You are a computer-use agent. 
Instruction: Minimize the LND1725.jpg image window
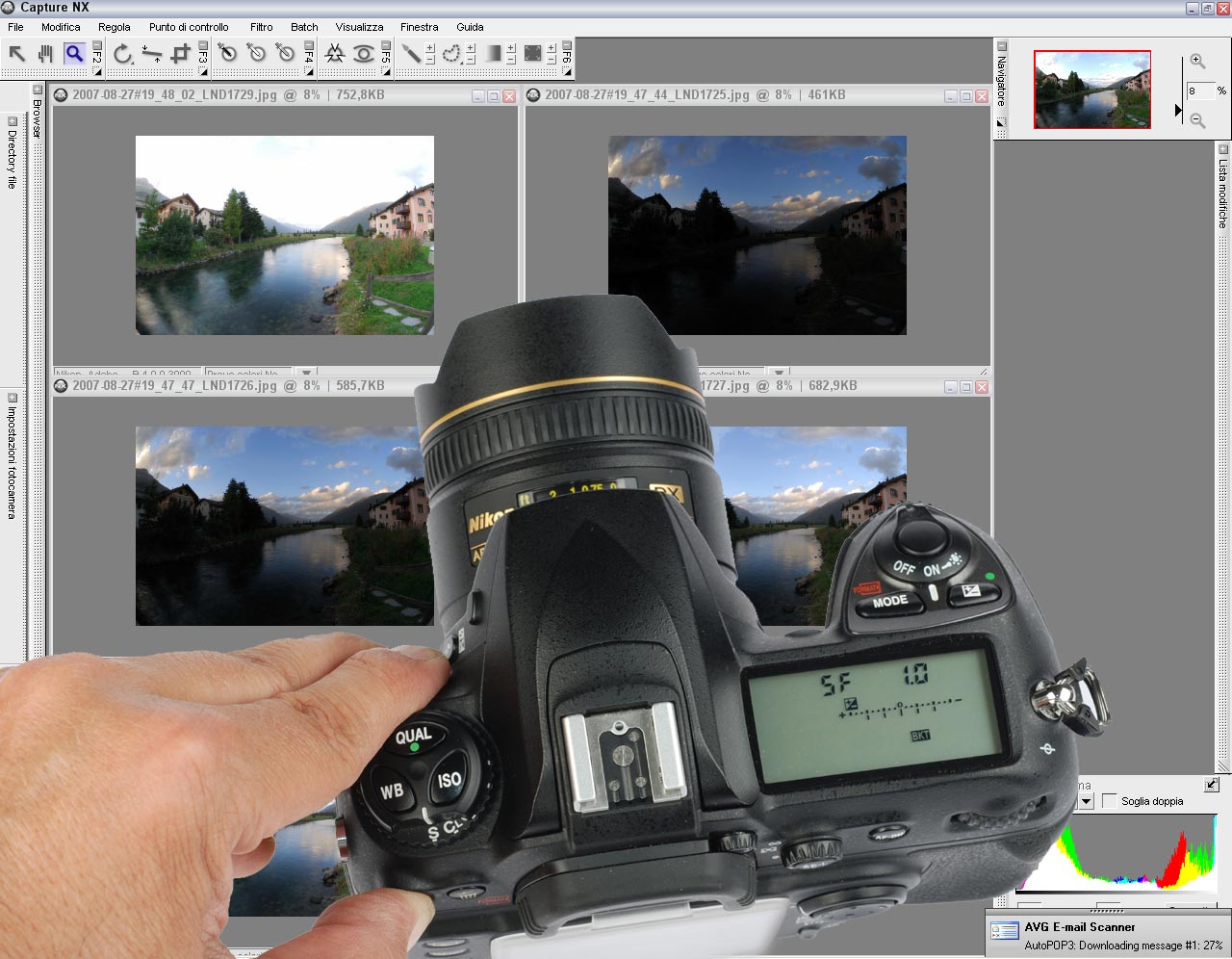(951, 96)
